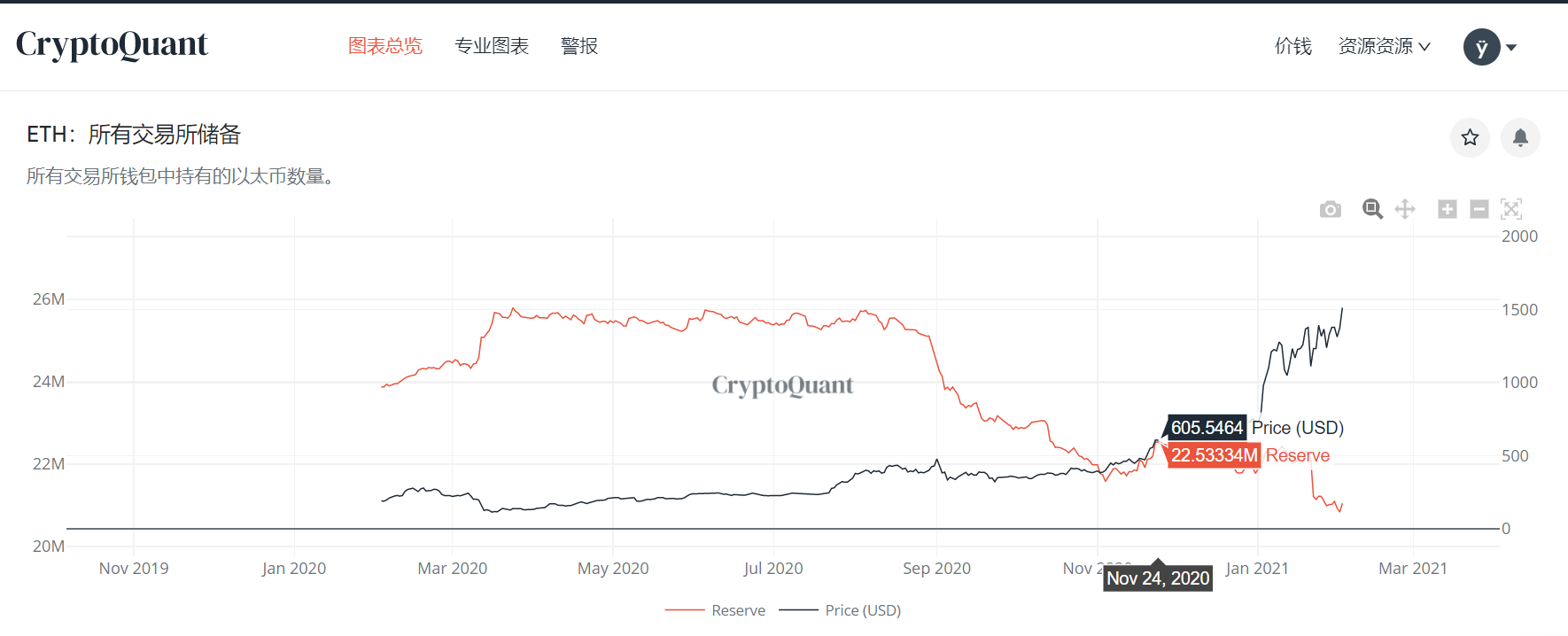
Task: Click the camera icon to download chart image
Action: click(1331, 209)
